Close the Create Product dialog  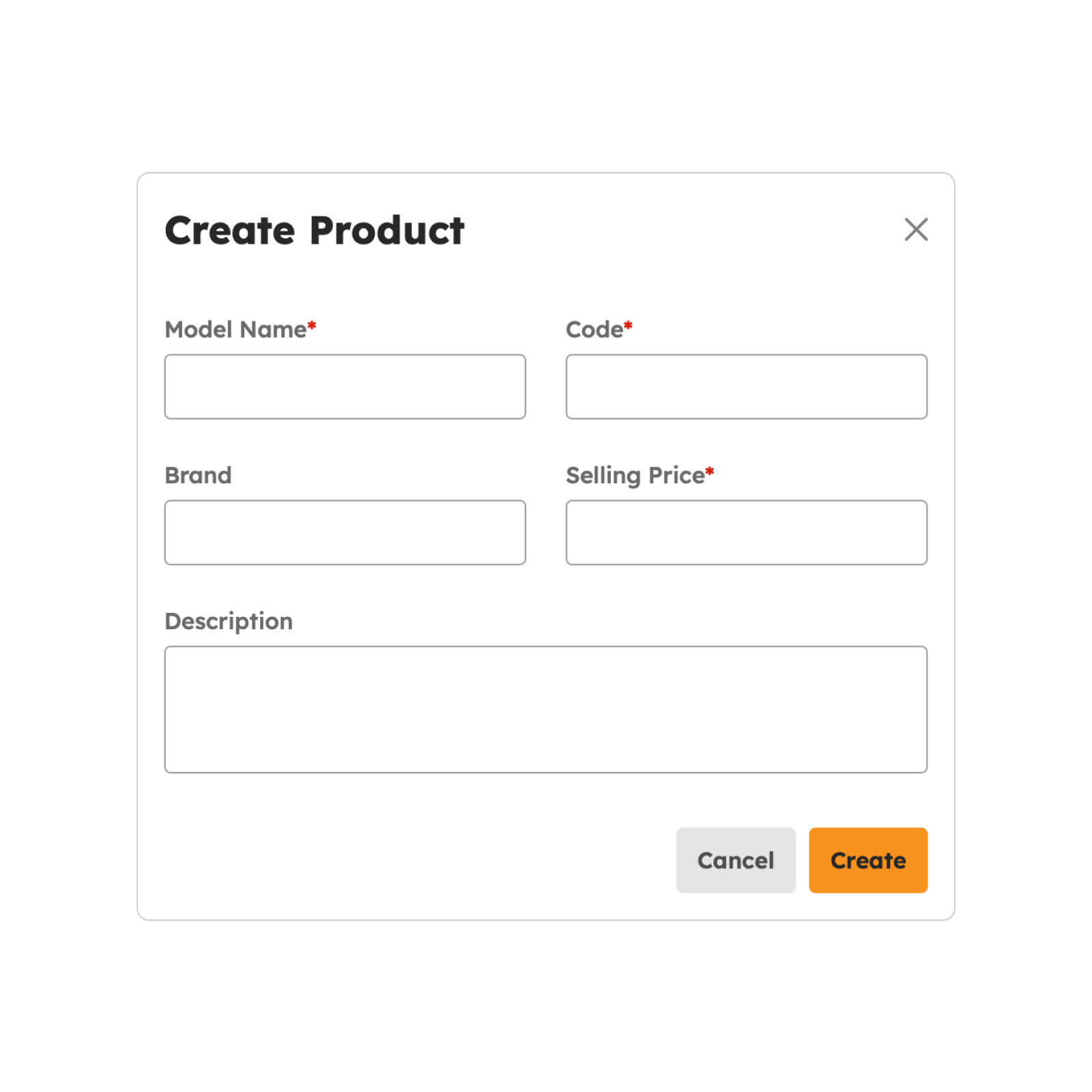coord(916,229)
